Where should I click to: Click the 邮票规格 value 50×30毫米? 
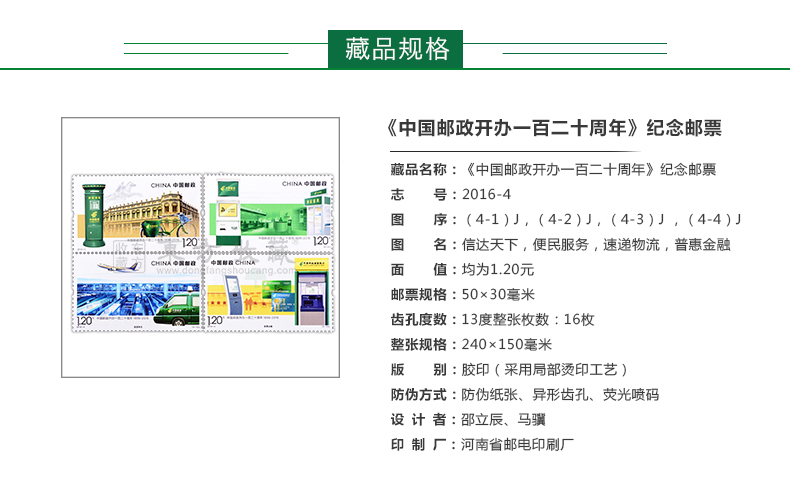499,294
